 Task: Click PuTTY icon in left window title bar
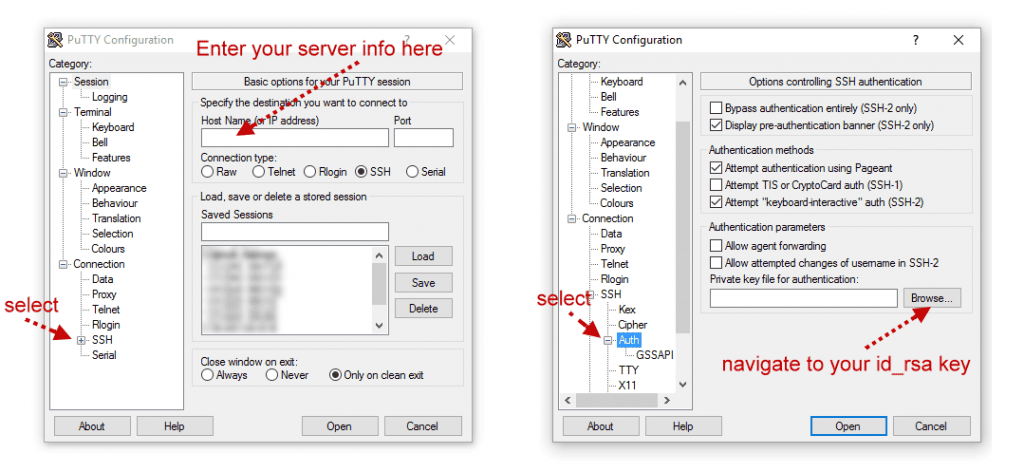tap(56, 40)
